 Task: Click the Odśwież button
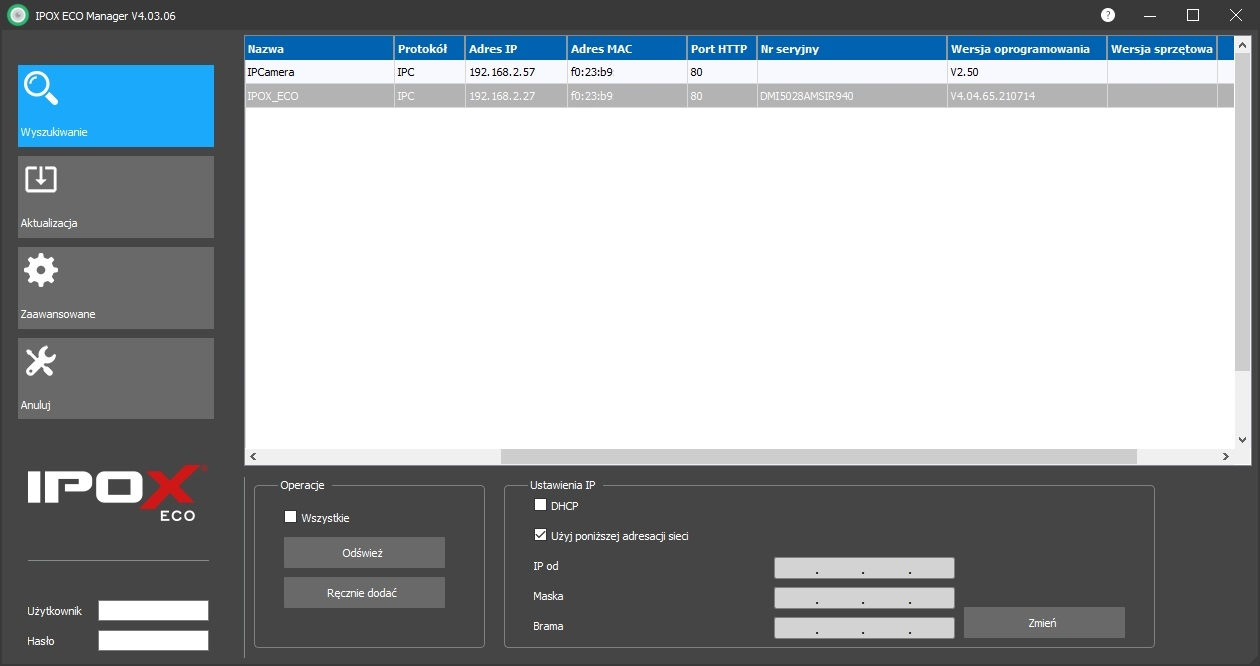[364, 552]
